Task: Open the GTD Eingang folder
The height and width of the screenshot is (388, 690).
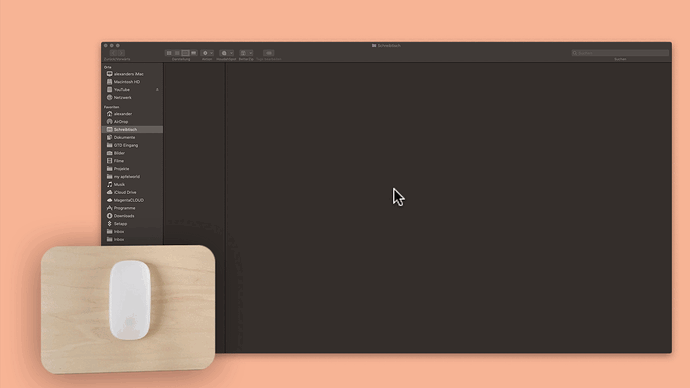Action: coord(132,146)
